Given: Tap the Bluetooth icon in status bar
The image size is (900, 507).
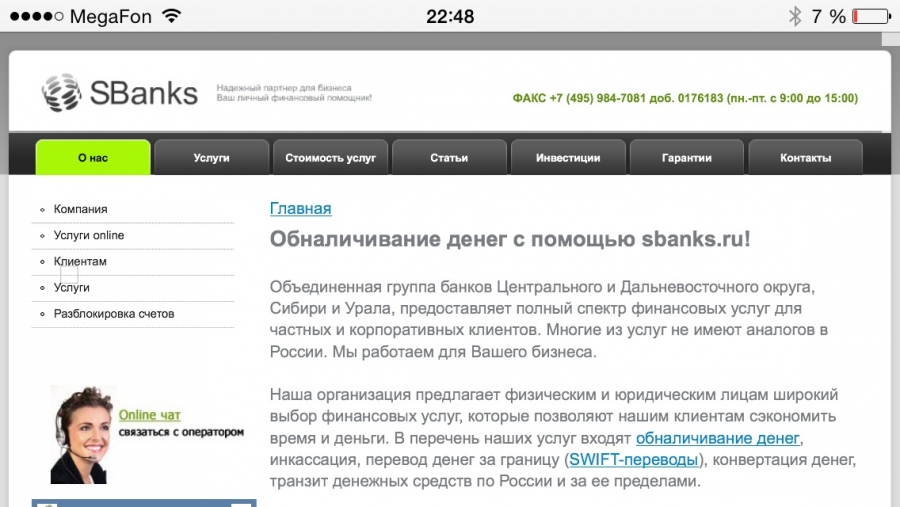Looking at the screenshot, I should (x=794, y=16).
